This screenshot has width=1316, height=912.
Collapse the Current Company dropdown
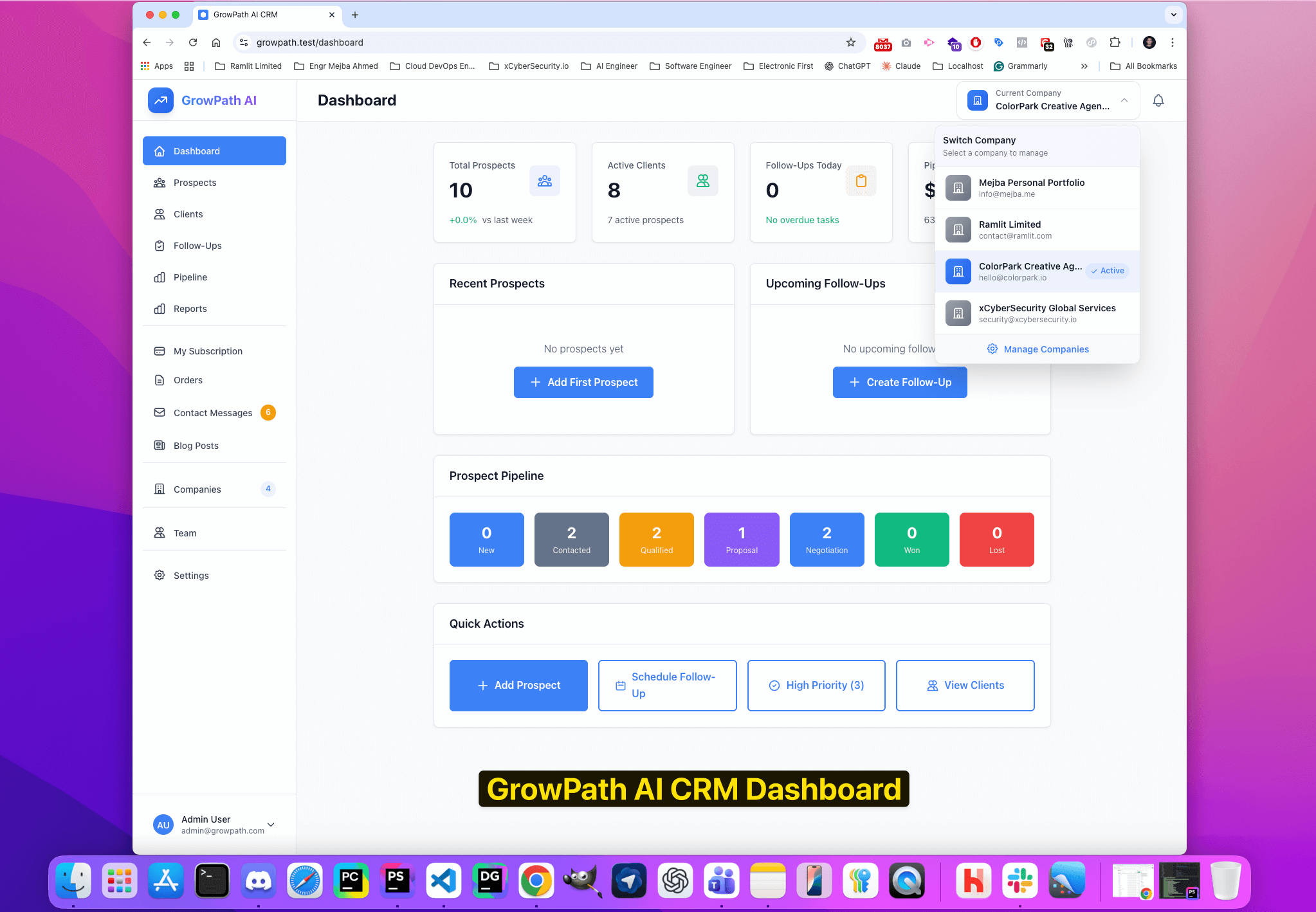pyautogui.click(x=1124, y=100)
